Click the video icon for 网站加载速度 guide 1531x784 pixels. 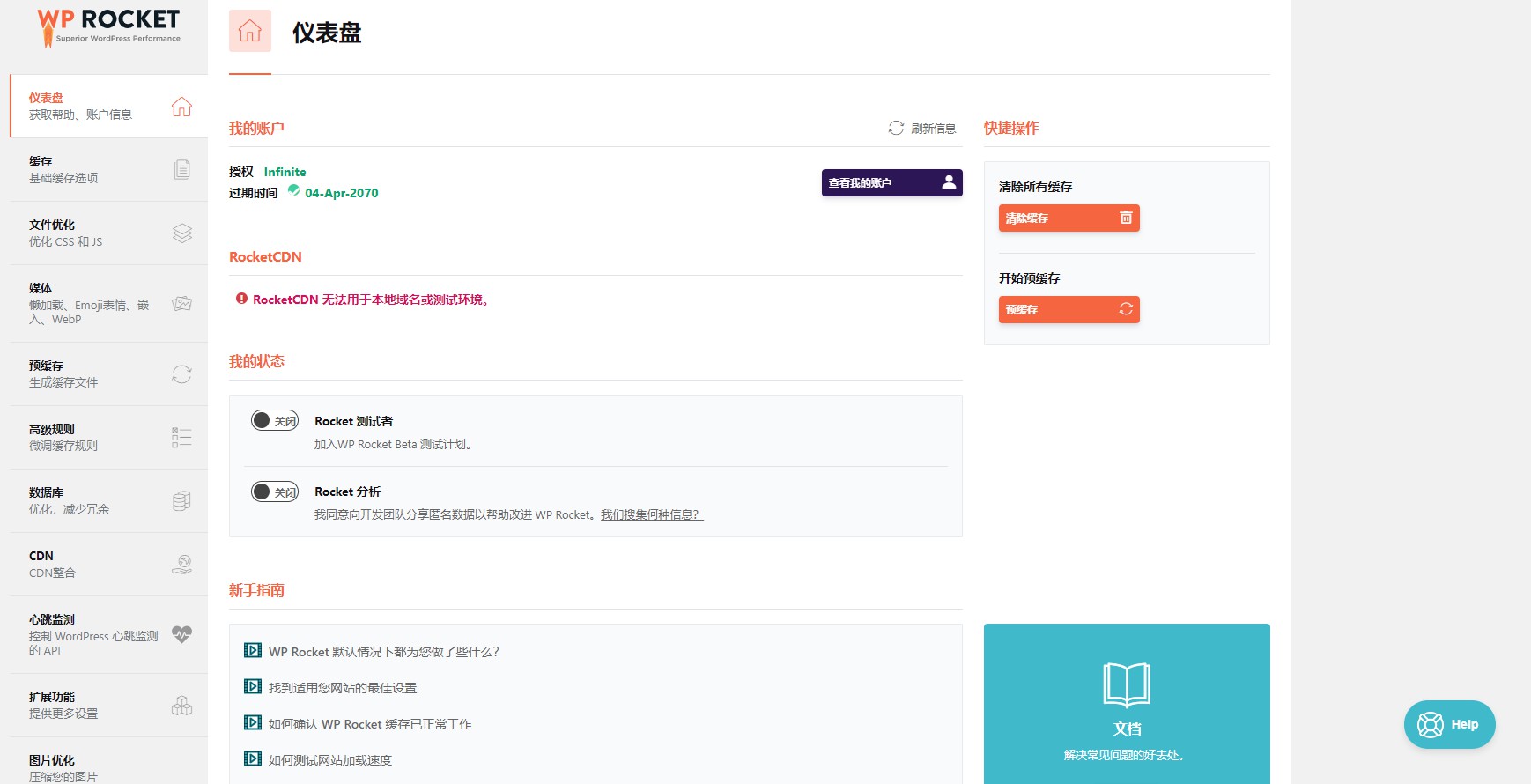click(x=253, y=759)
